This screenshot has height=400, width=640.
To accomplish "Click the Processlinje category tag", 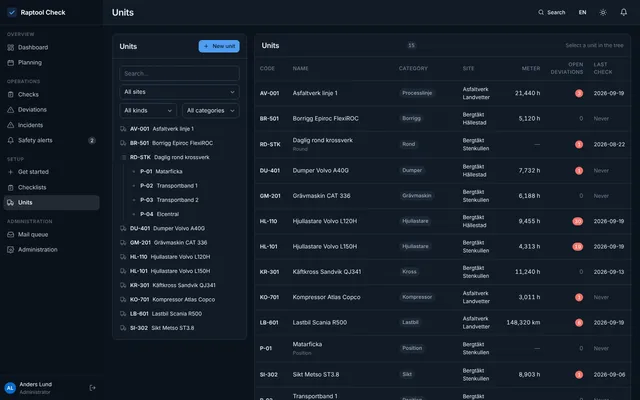I will [x=417, y=93].
